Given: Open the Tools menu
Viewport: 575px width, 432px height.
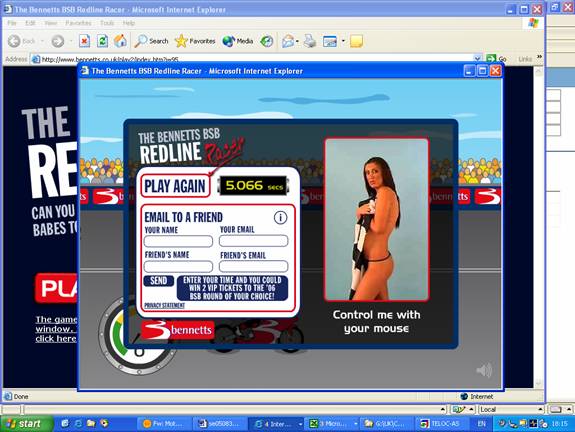Looking at the screenshot, I should tap(107, 23).
